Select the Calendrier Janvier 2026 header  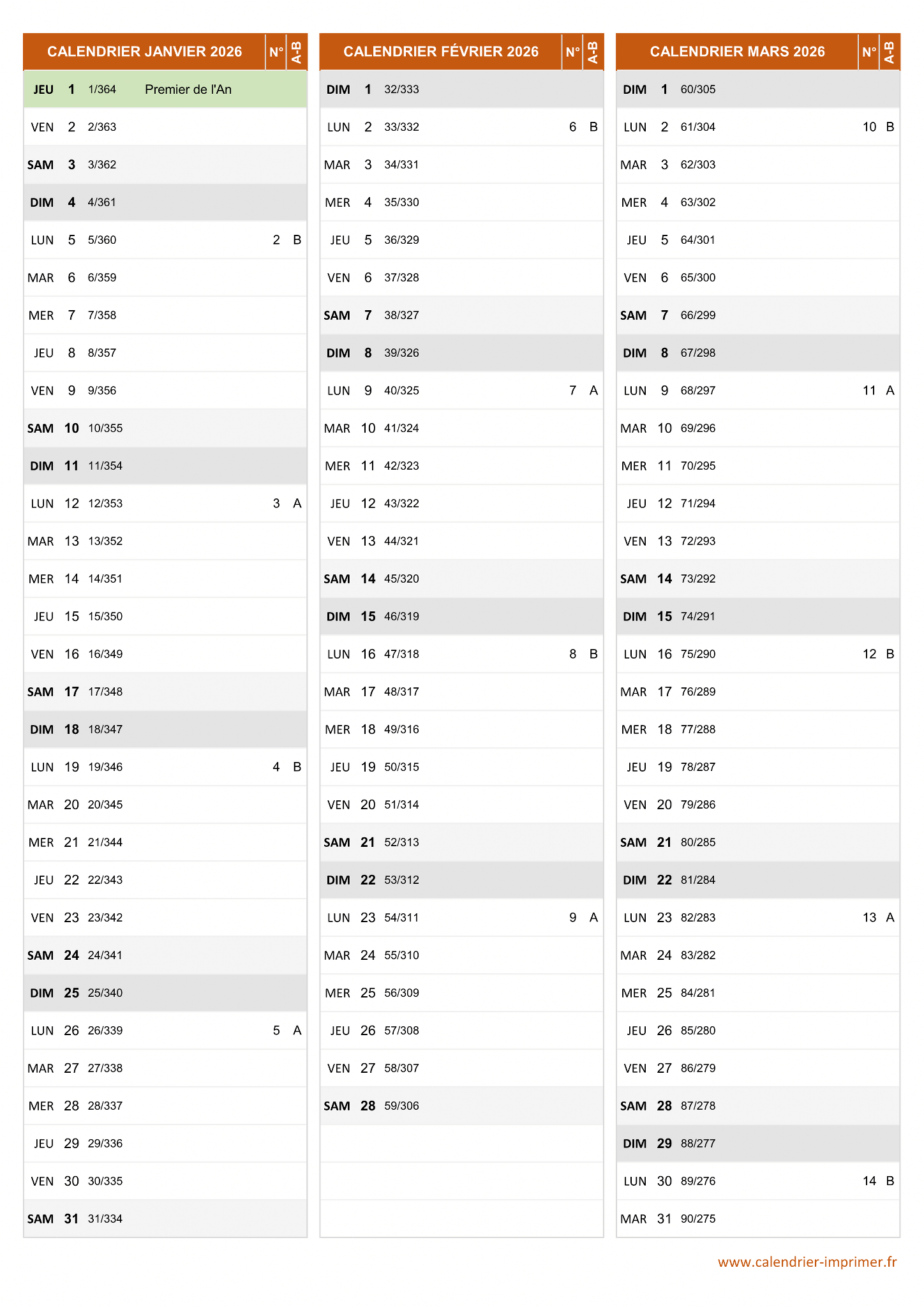145,52
